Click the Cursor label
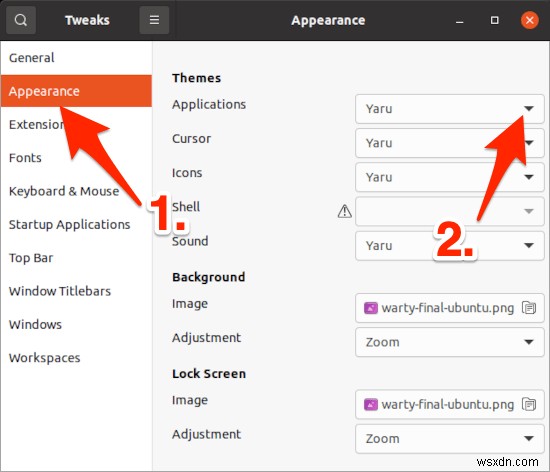 pyautogui.click(x=191, y=139)
